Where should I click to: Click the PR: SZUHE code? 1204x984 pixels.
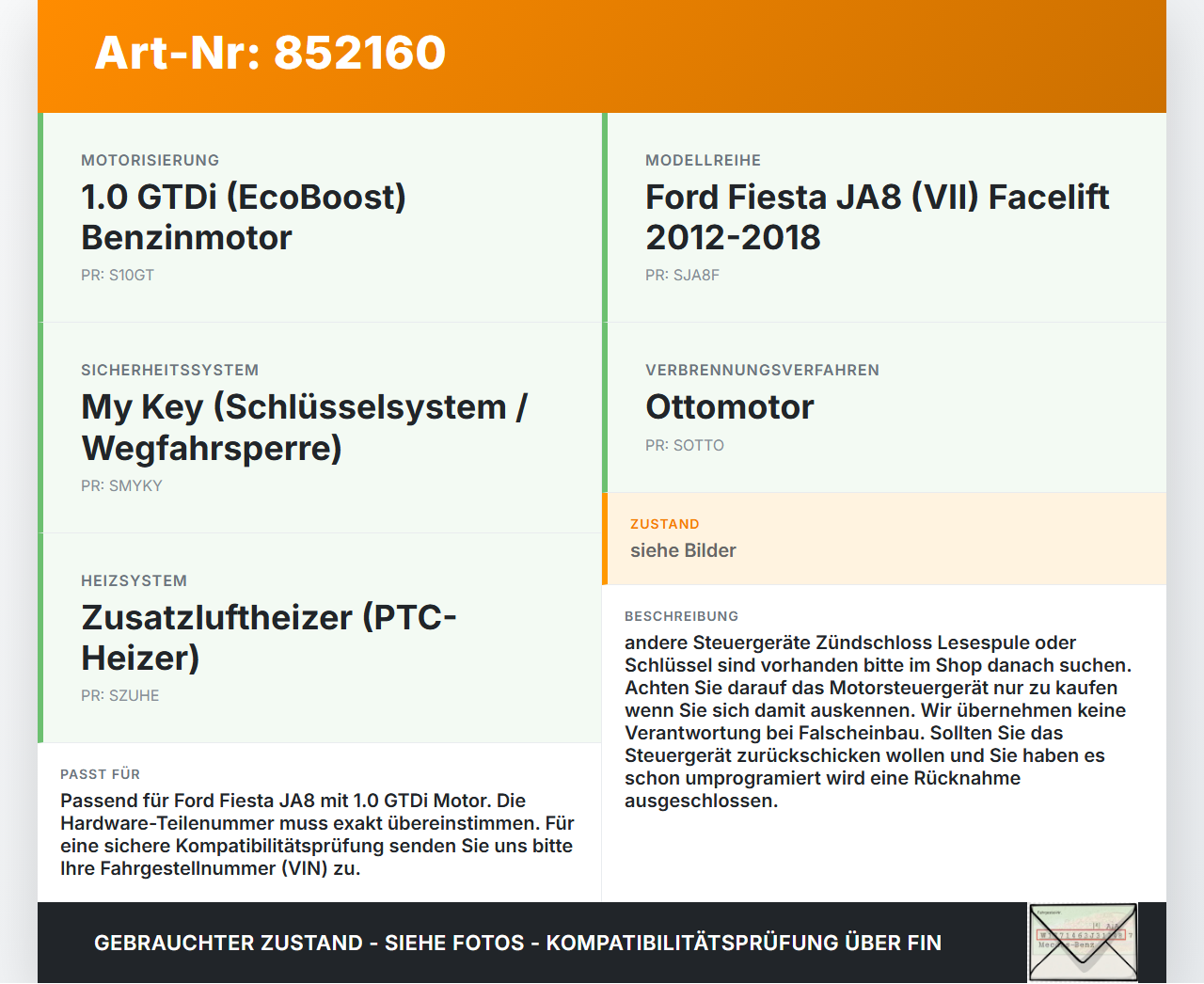click(120, 696)
